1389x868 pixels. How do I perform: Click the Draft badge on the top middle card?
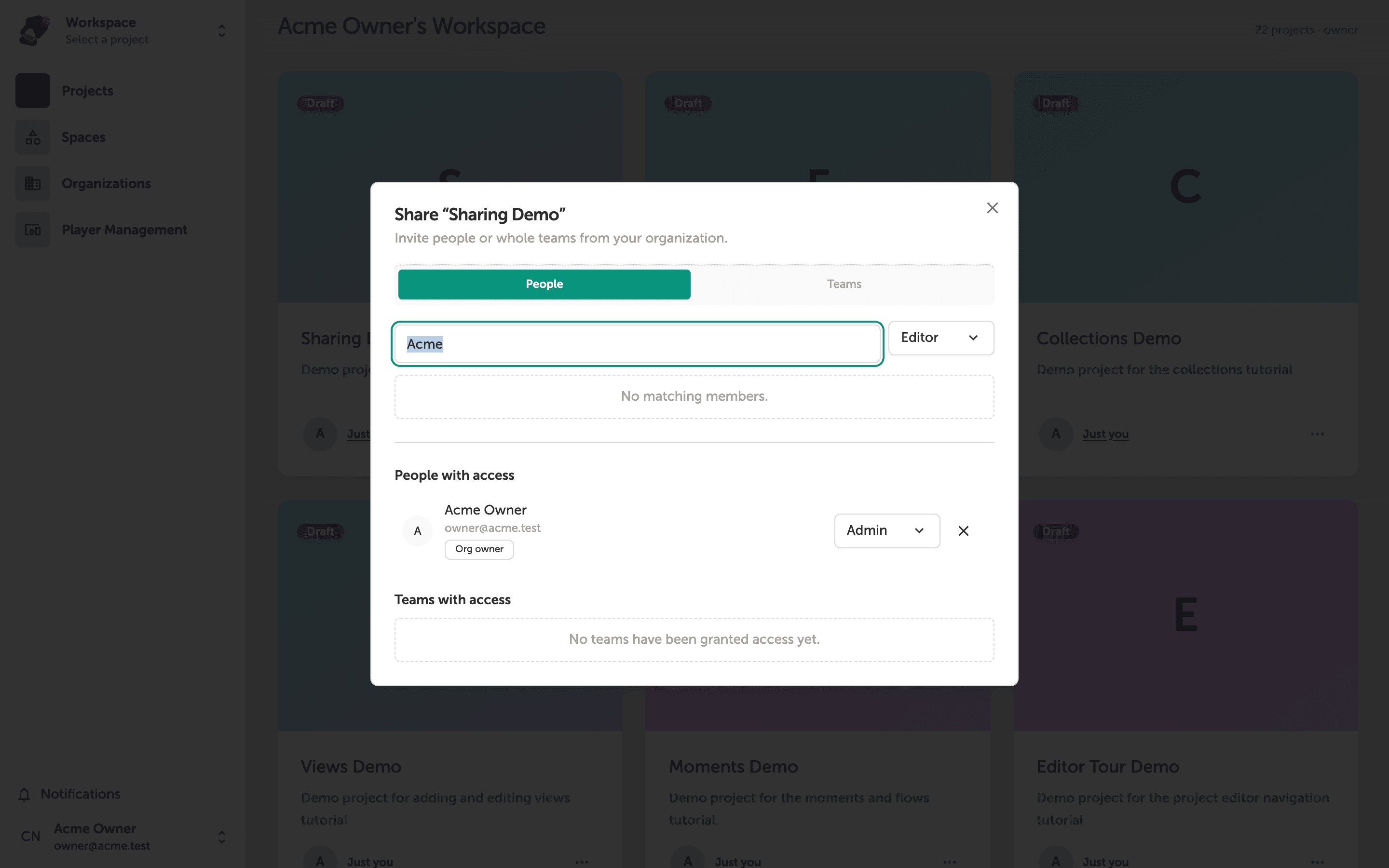pos(688,103)
